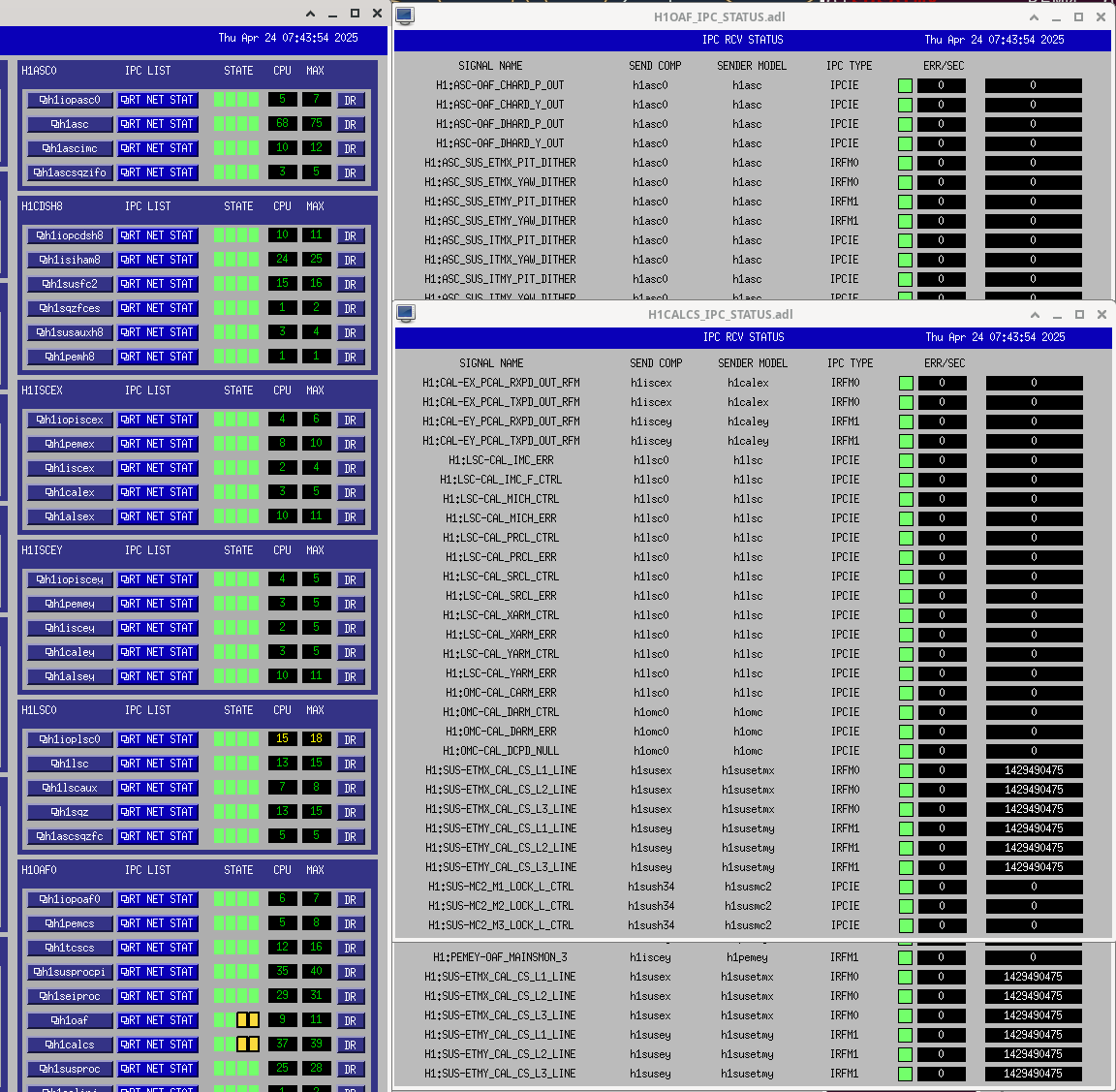This screenshot has height=1092, width=1116.
Task: Click H1:LSC-CAL_MICH_CTRL signal name
Action: (501, 499)
